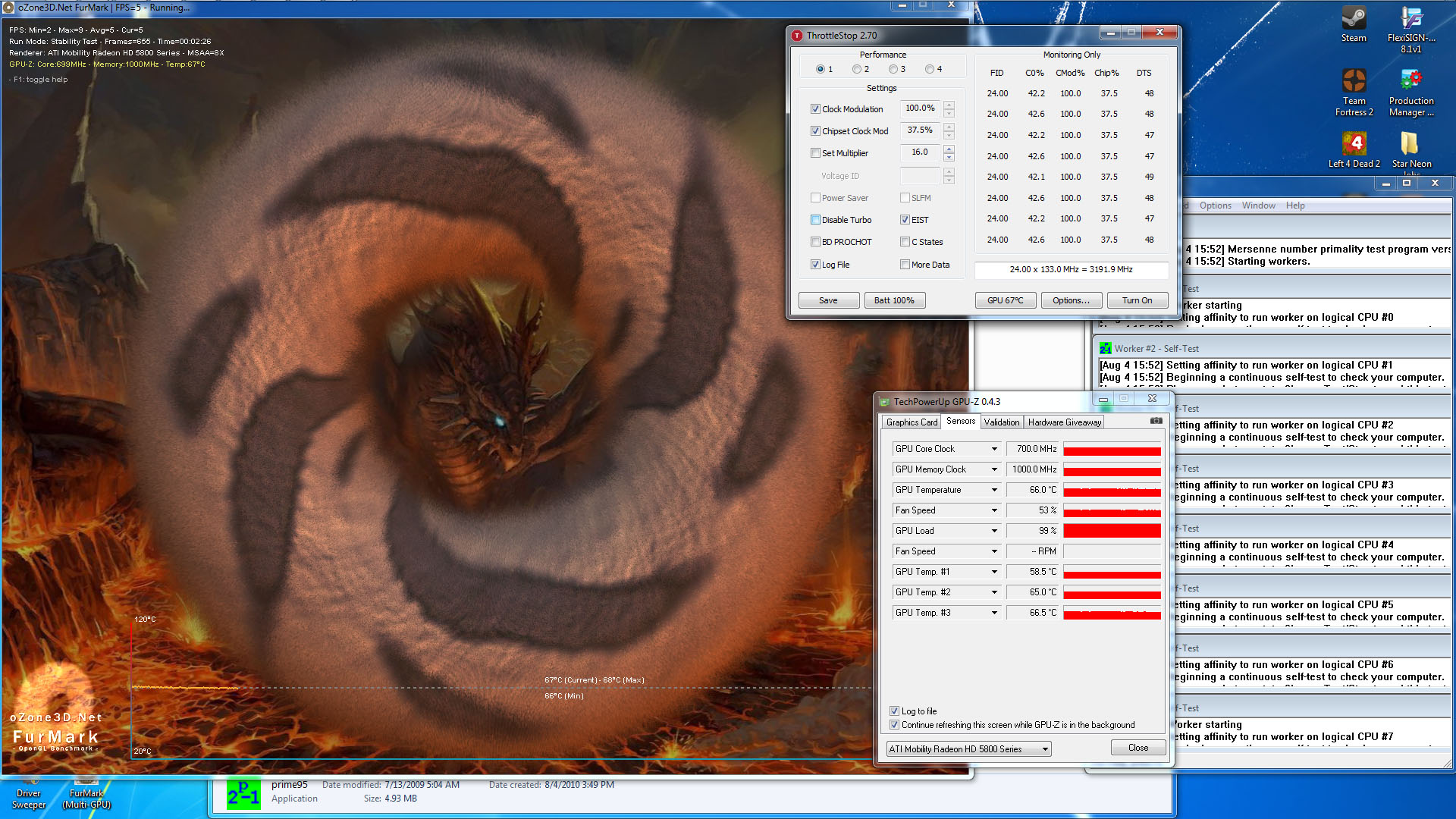Click the multiplier 16.0 value field
The height and width of the screenshot is (819, 1456).
pos(920,152)
